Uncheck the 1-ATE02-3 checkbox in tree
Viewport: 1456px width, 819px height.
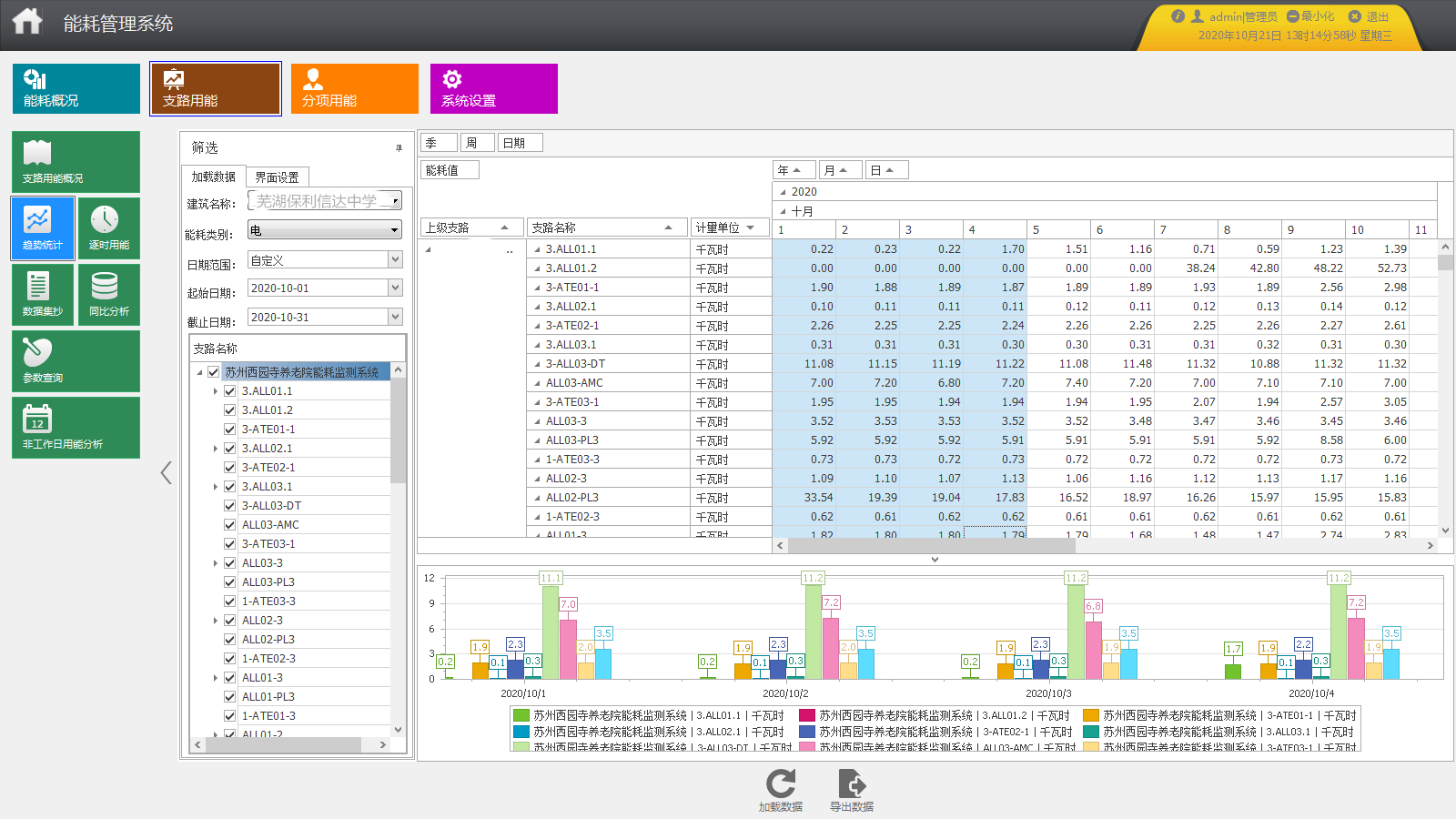230,659
